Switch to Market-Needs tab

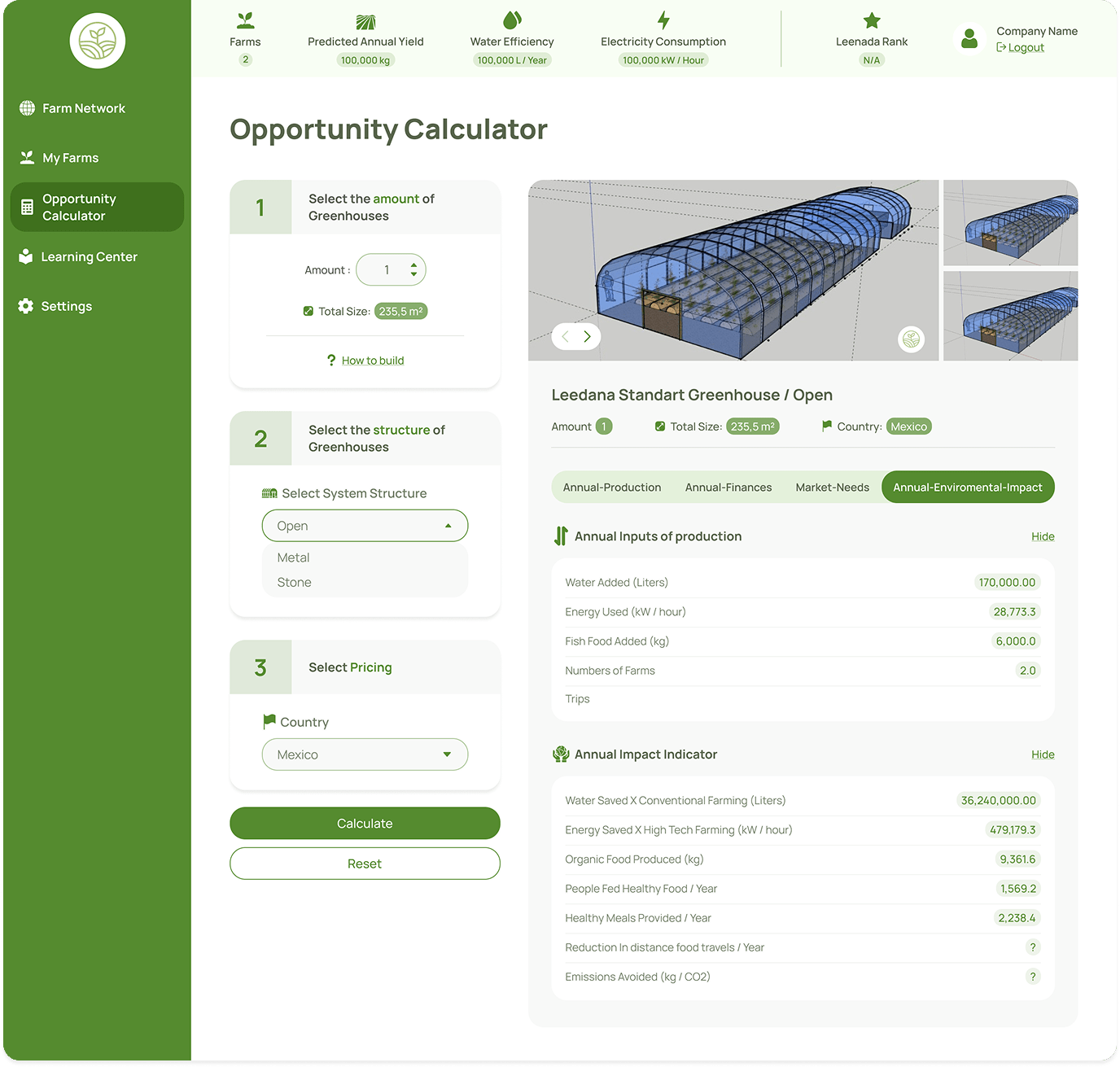[x=832, y=487]
